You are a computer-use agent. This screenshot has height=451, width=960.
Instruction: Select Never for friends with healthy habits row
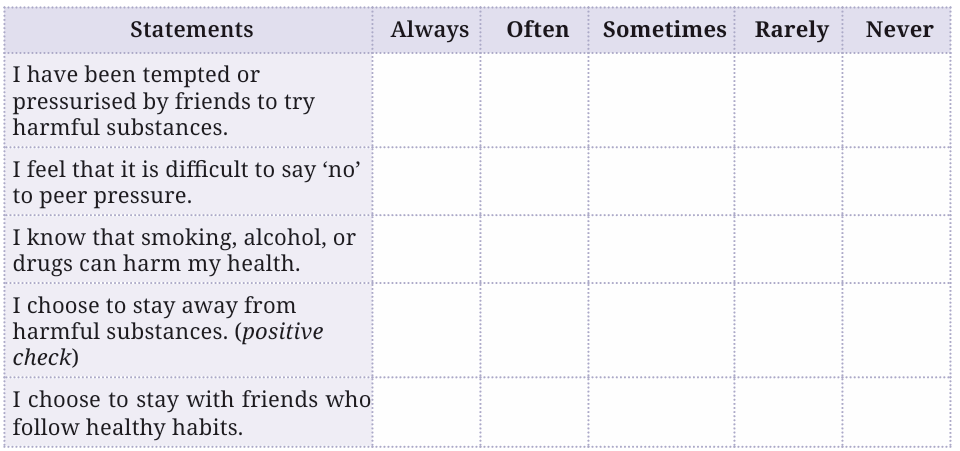(x=897, y=412)
